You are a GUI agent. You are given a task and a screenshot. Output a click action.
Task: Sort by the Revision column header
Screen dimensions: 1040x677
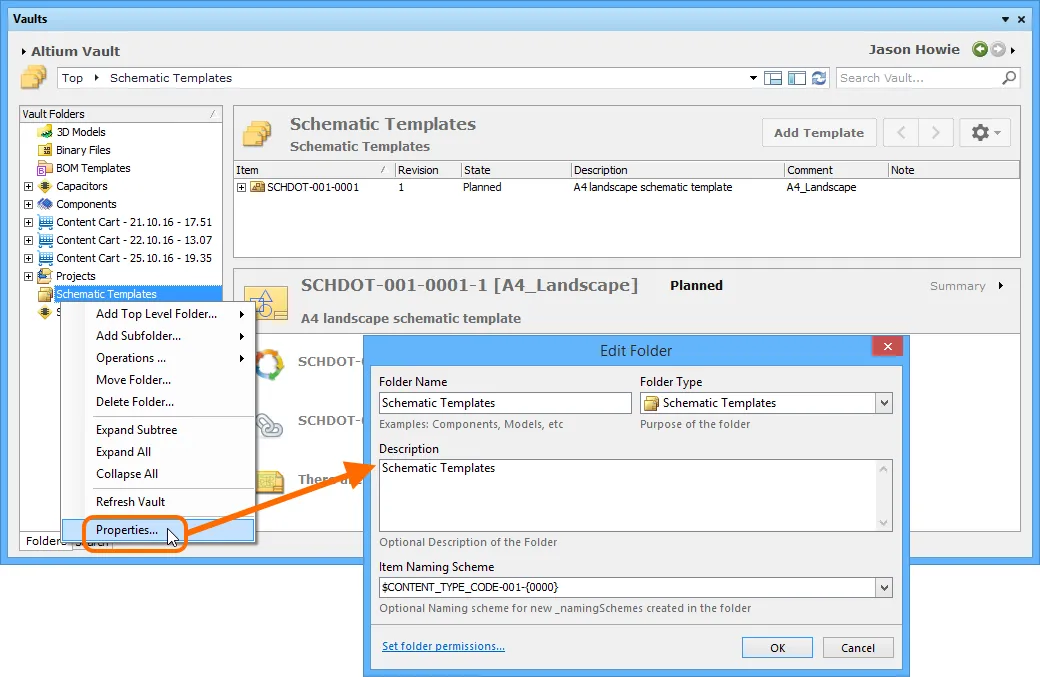[428, 170]
